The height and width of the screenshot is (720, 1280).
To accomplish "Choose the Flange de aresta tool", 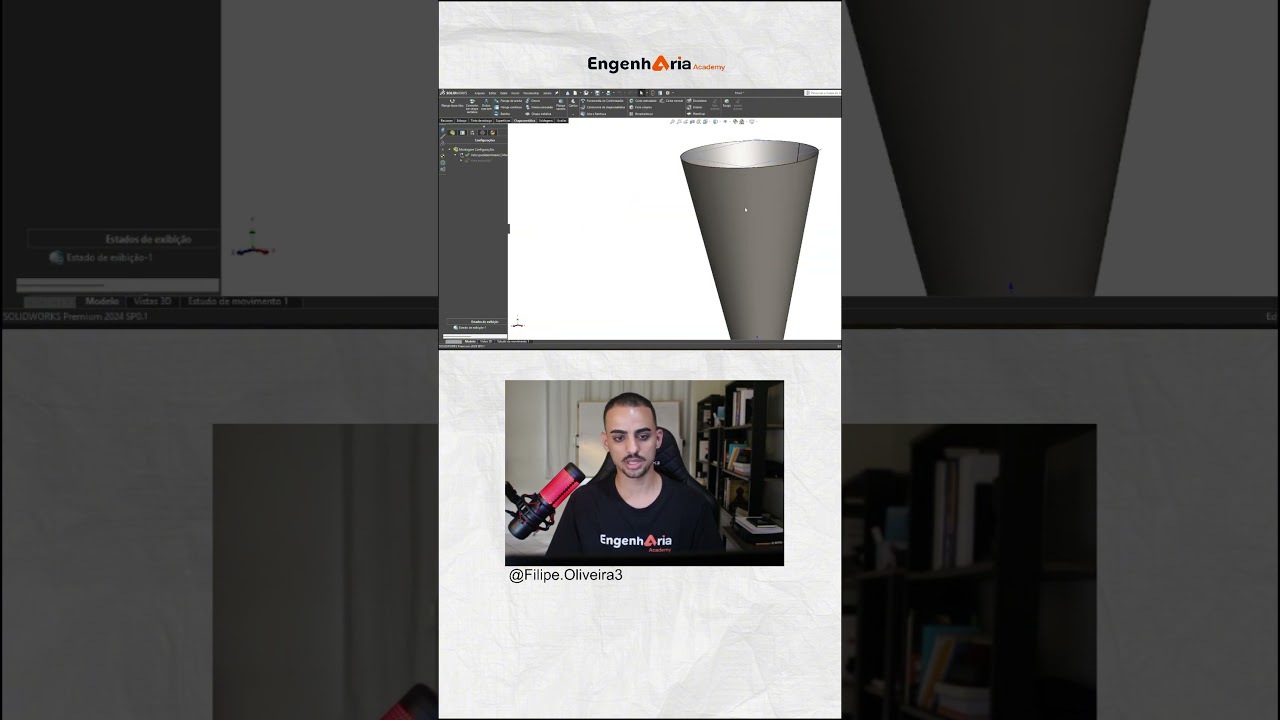I will (x=508, y=100).
